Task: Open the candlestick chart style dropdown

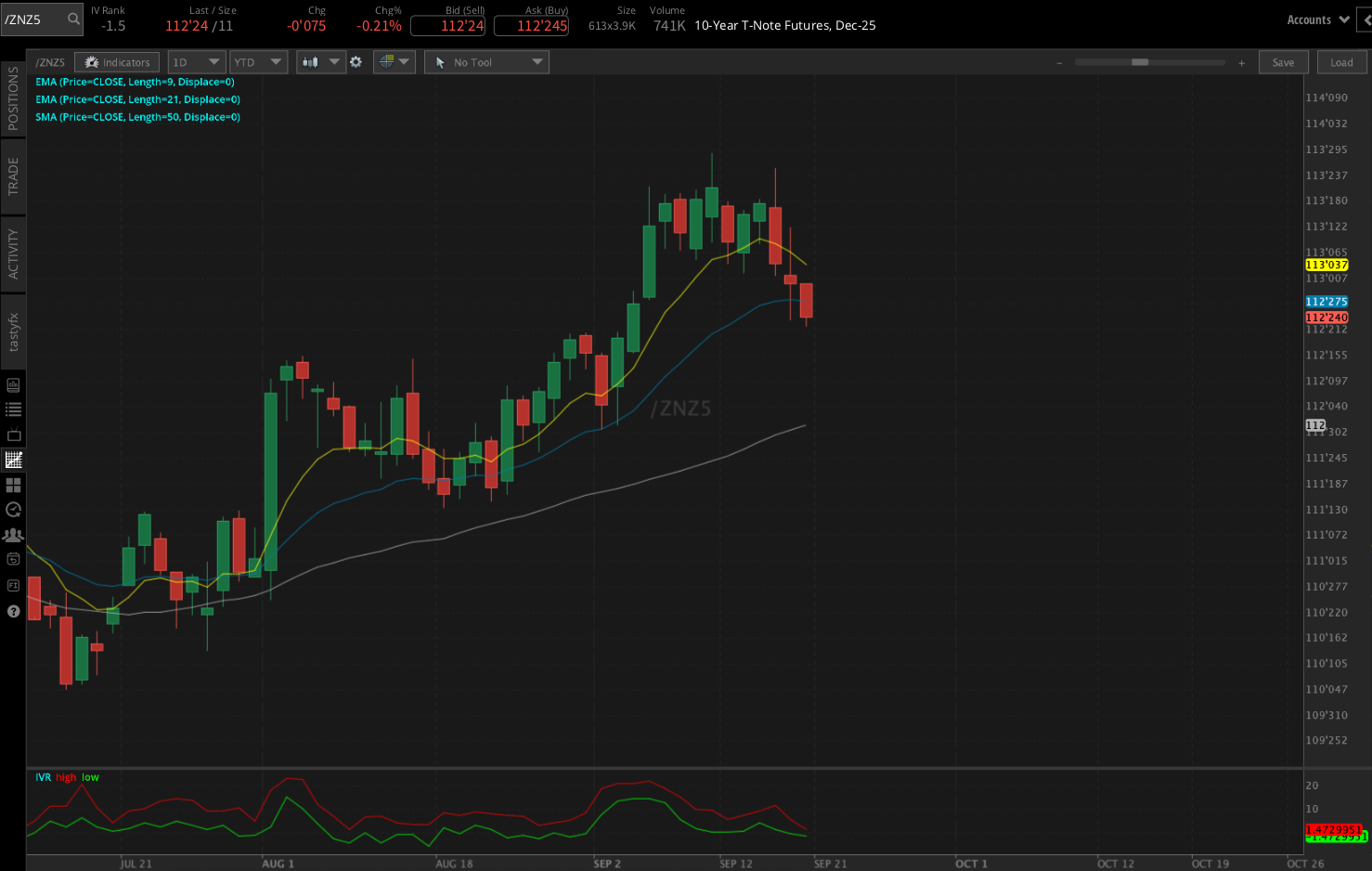Action: [x=320, y=62]
